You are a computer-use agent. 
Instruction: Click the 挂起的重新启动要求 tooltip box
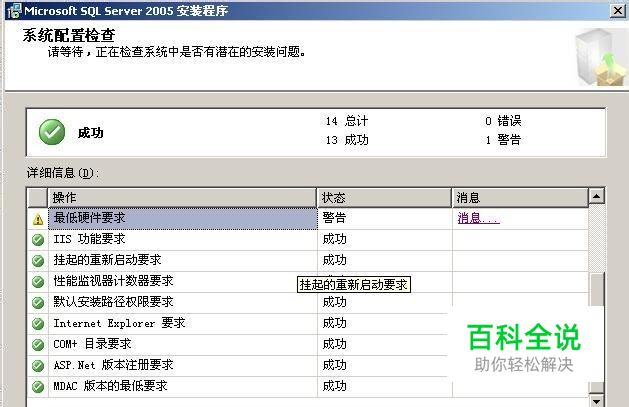pos(354,285)
